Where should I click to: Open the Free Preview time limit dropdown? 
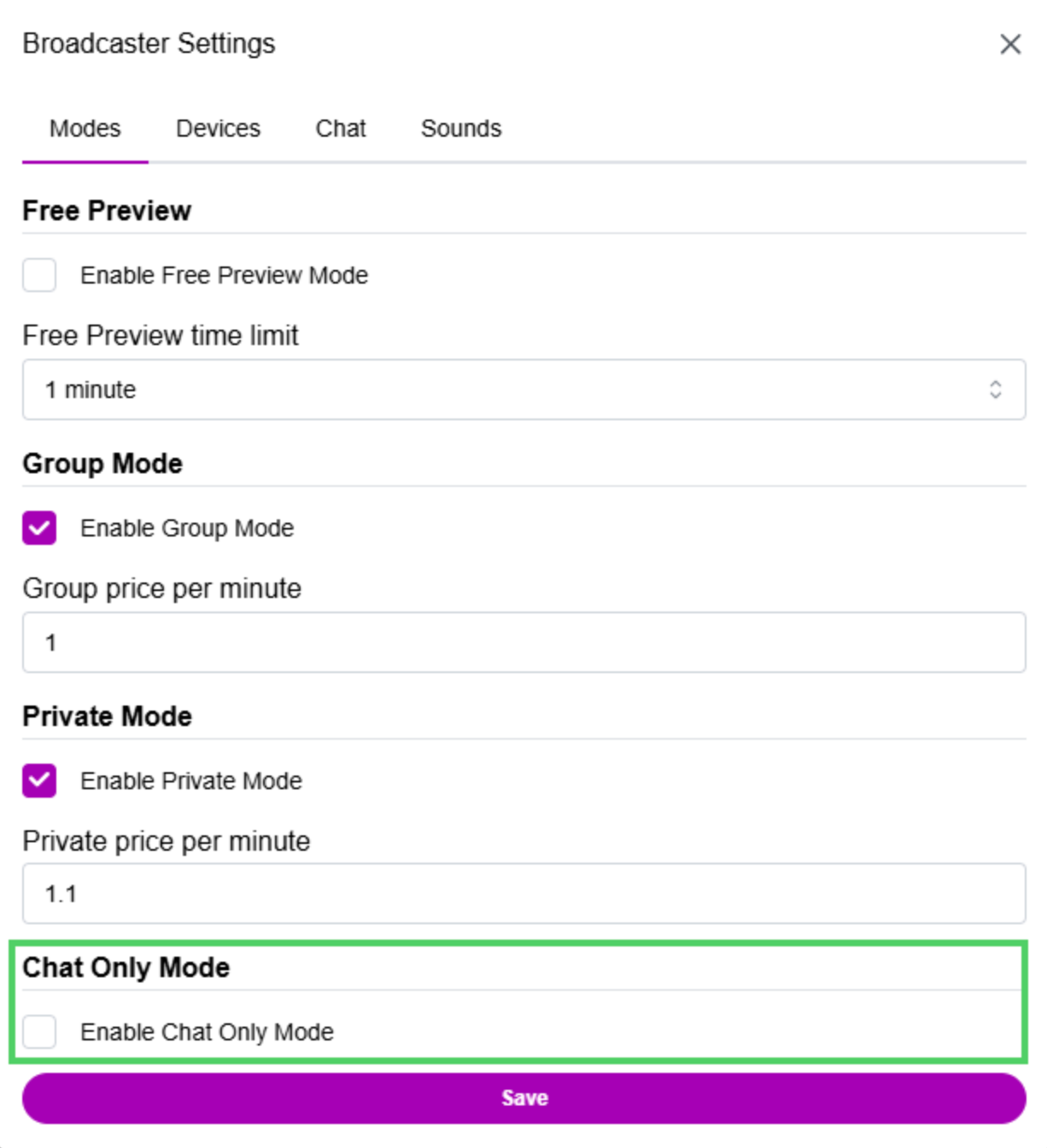tap(512, 389)
